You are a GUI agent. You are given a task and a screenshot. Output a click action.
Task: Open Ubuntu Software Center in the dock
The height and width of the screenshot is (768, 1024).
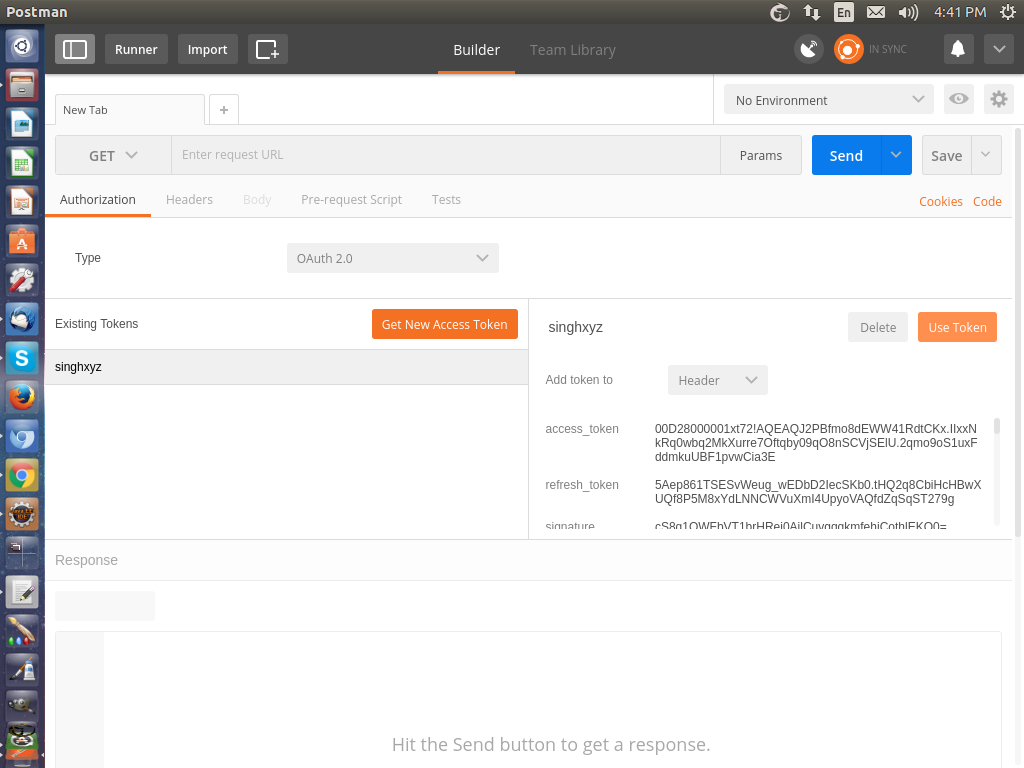22,242
